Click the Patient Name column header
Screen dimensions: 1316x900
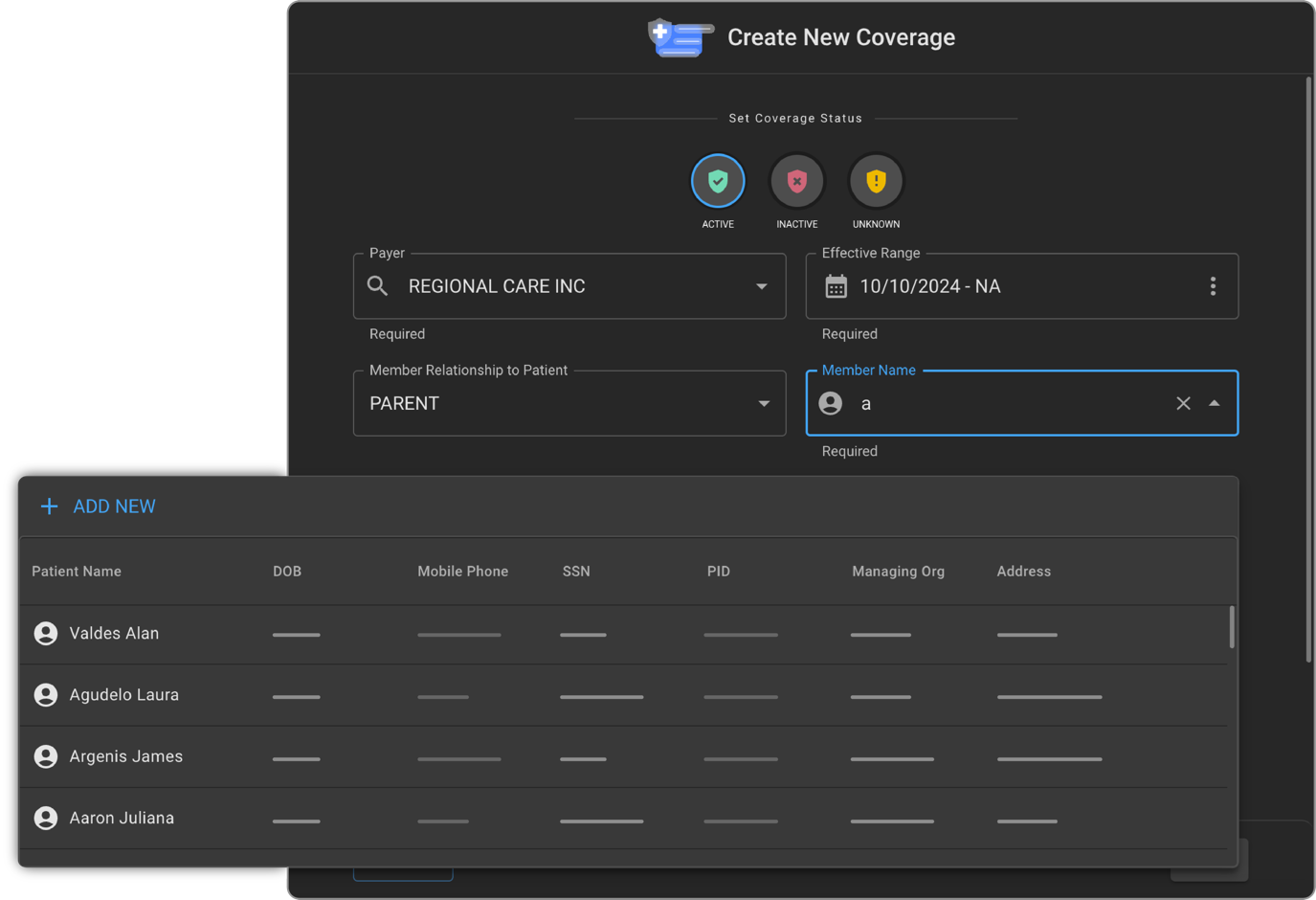pos(77,572)
